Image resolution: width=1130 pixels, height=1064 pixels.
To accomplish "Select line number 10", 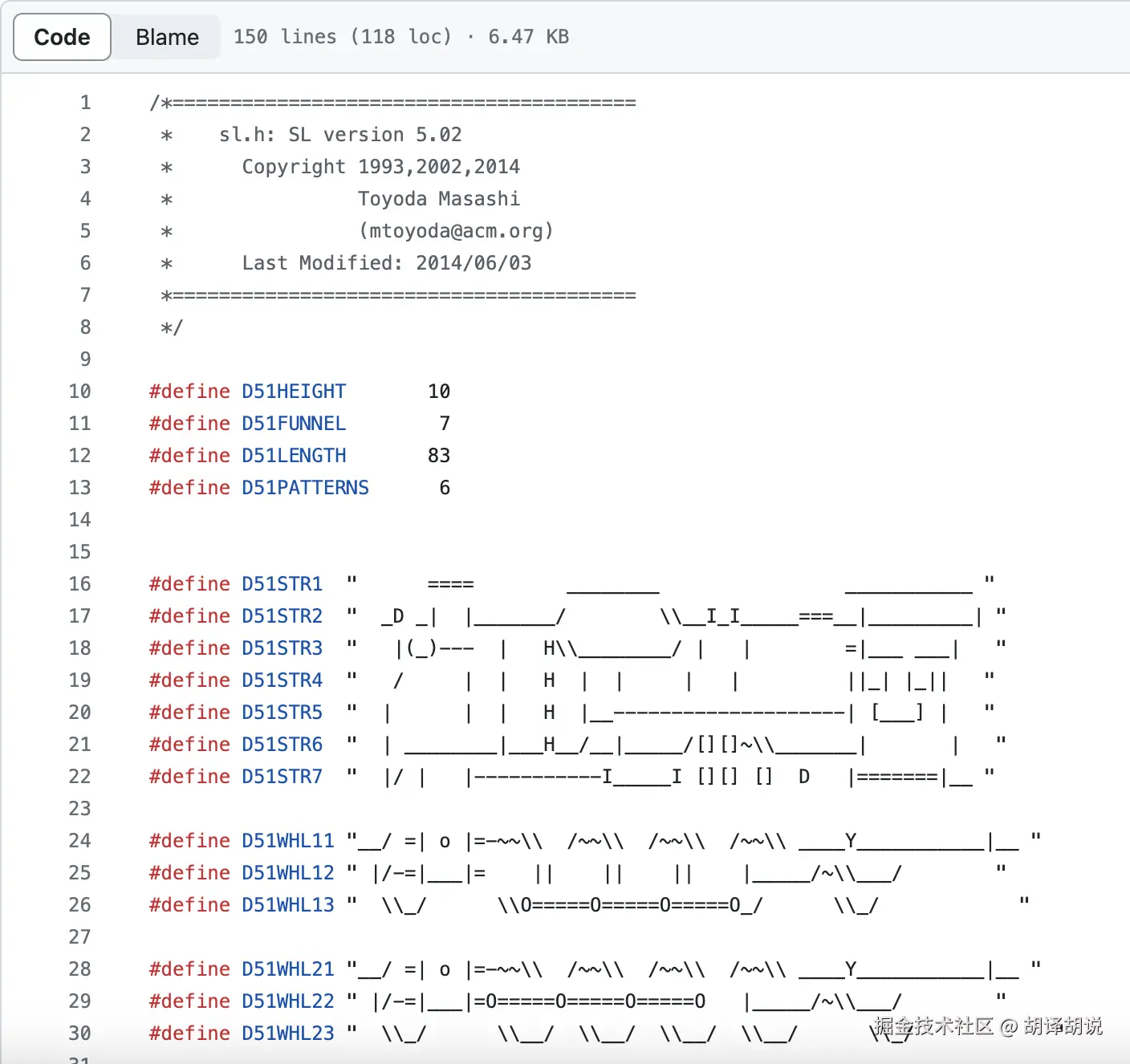I will (x=79, y=392).
